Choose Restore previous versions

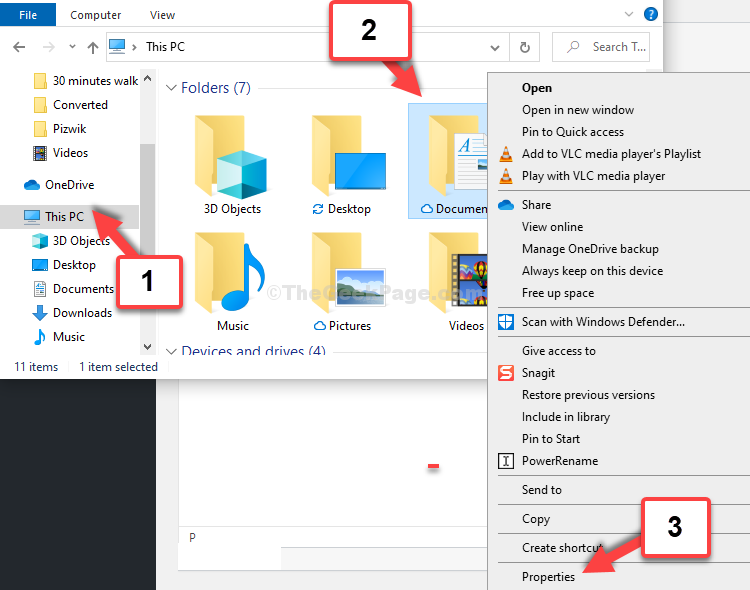588,395
